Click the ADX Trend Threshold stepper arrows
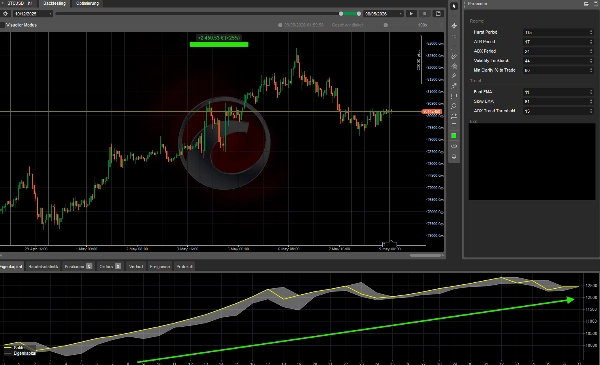Image resolution: width=600 pixels, height=365 pixels. (591, 111)
